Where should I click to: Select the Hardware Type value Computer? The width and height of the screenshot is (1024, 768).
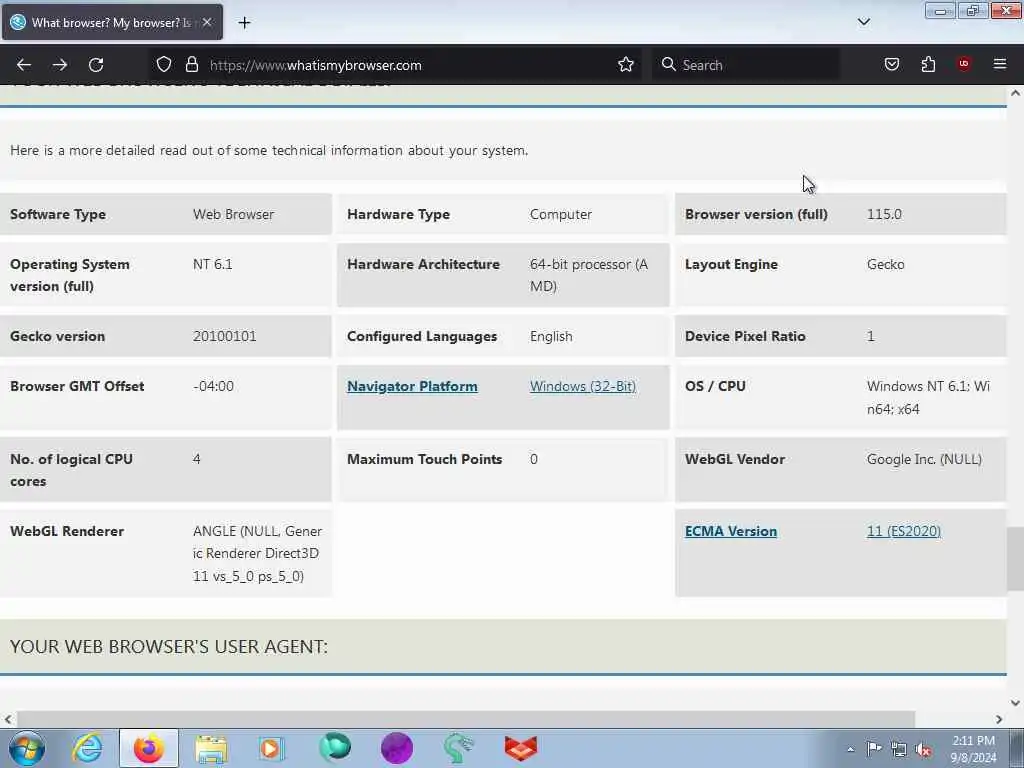[561, 214]
